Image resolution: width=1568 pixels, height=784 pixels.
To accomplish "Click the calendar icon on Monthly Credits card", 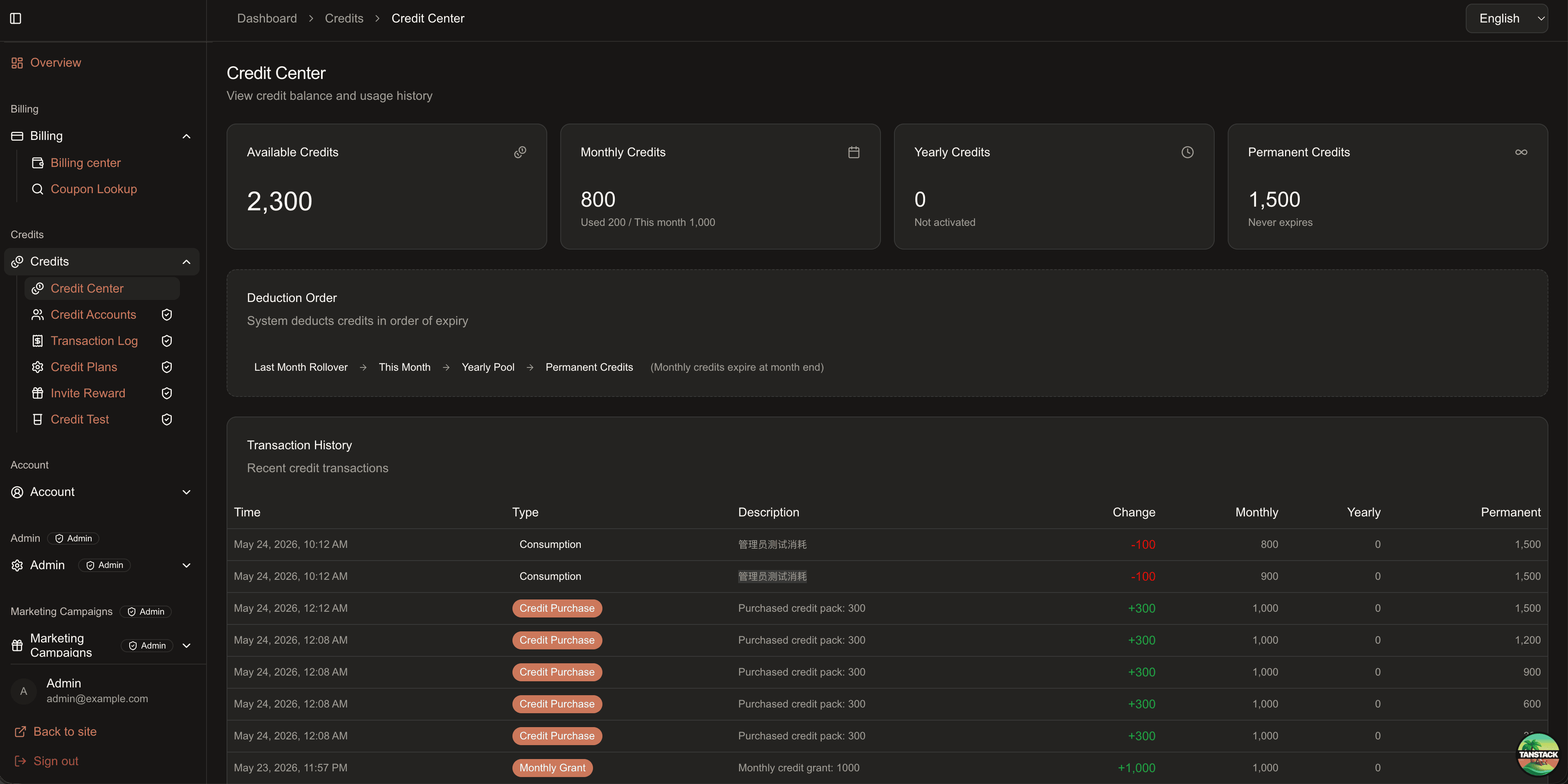I will pyautogui.click(x=854, y=152).
